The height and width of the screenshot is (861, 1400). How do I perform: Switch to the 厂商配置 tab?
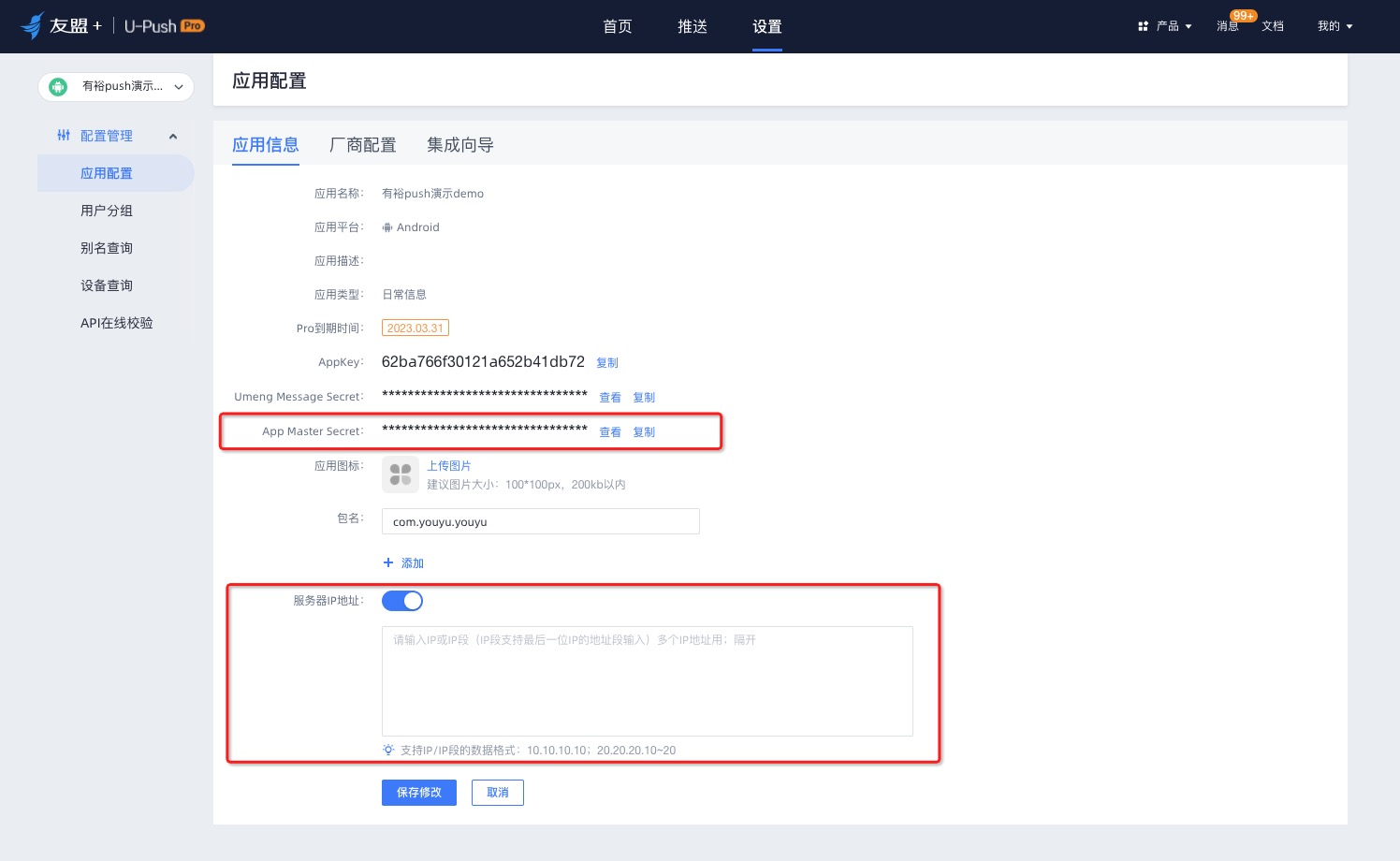click(x=363, y=145)
